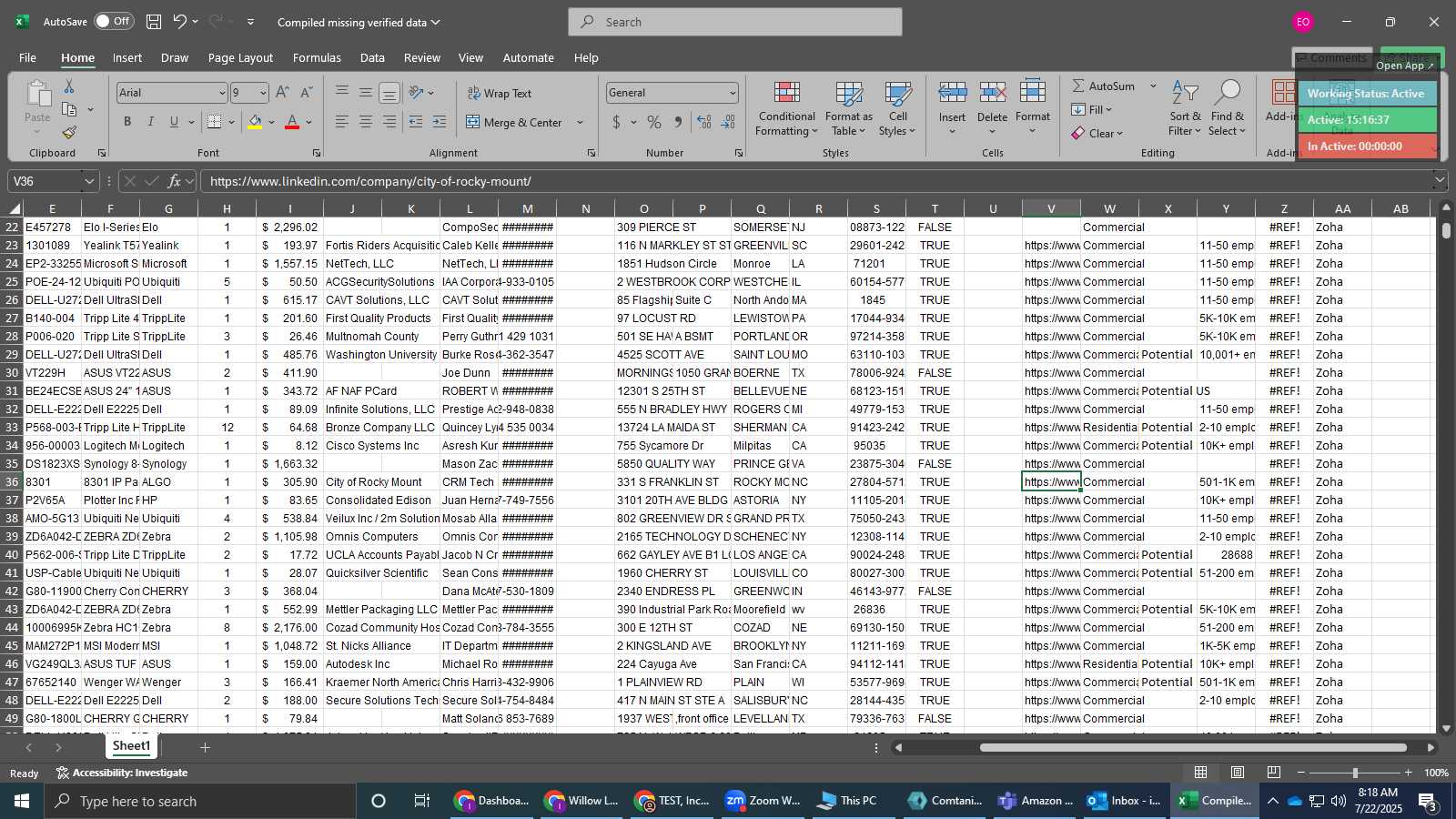Click the Zoom app in taskbar

click(x=763, y=801)
